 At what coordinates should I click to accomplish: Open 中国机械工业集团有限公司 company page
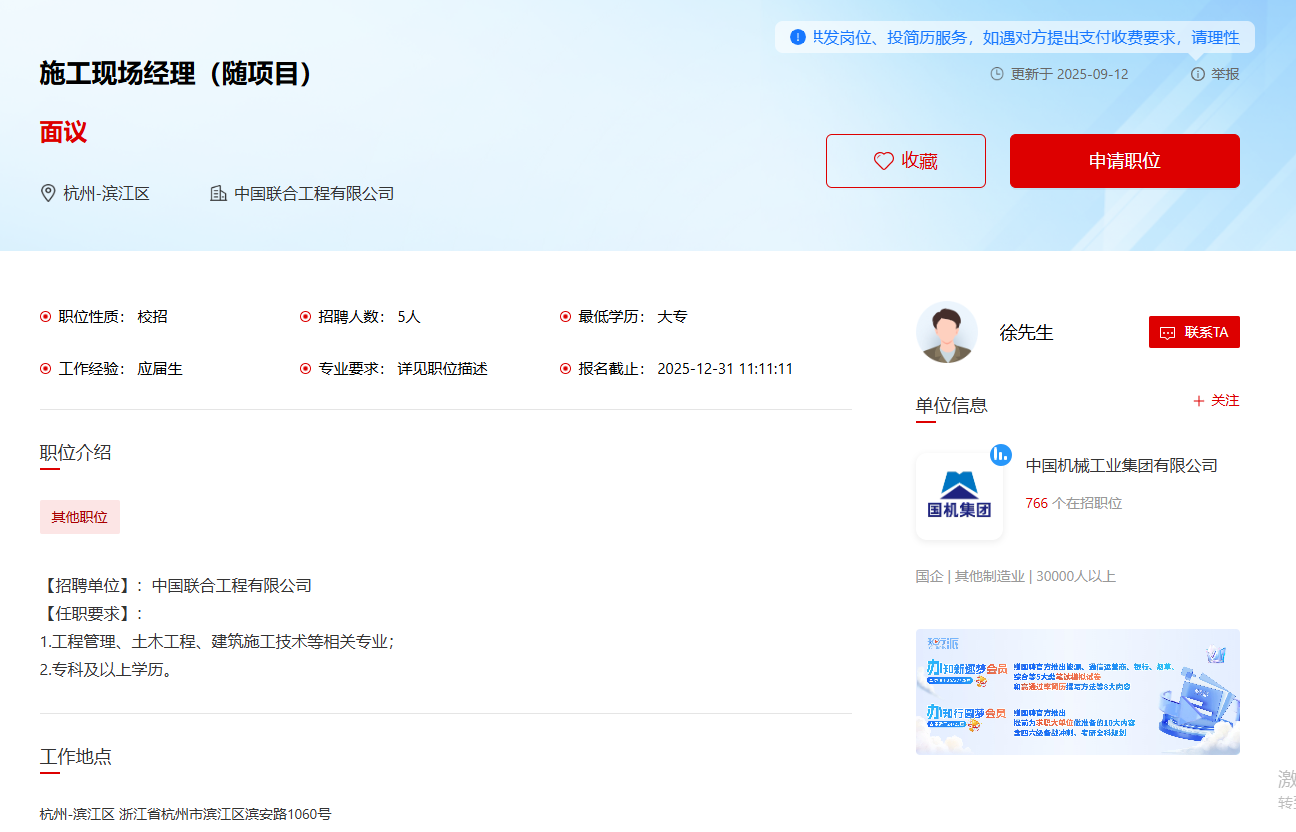click(x=1122, y=465)
